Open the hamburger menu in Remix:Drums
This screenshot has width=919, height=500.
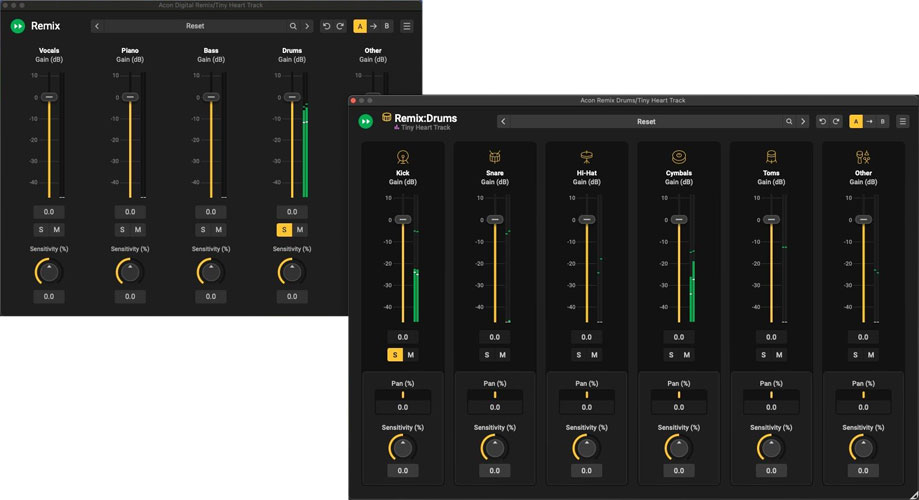pyautogui.click(x=903, y=122)
